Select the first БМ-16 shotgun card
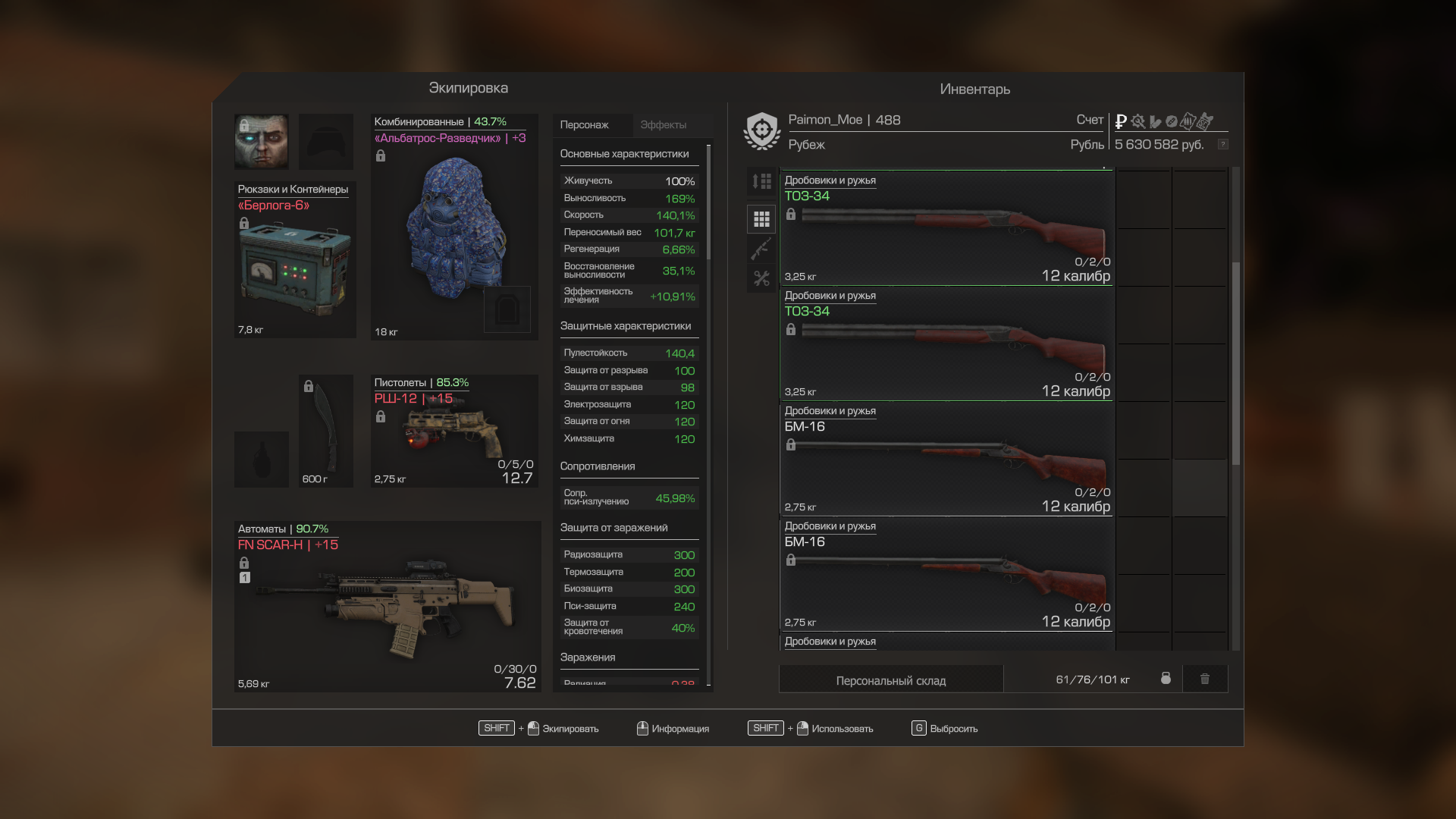The image size is (1456, 819). coord(946,459)
